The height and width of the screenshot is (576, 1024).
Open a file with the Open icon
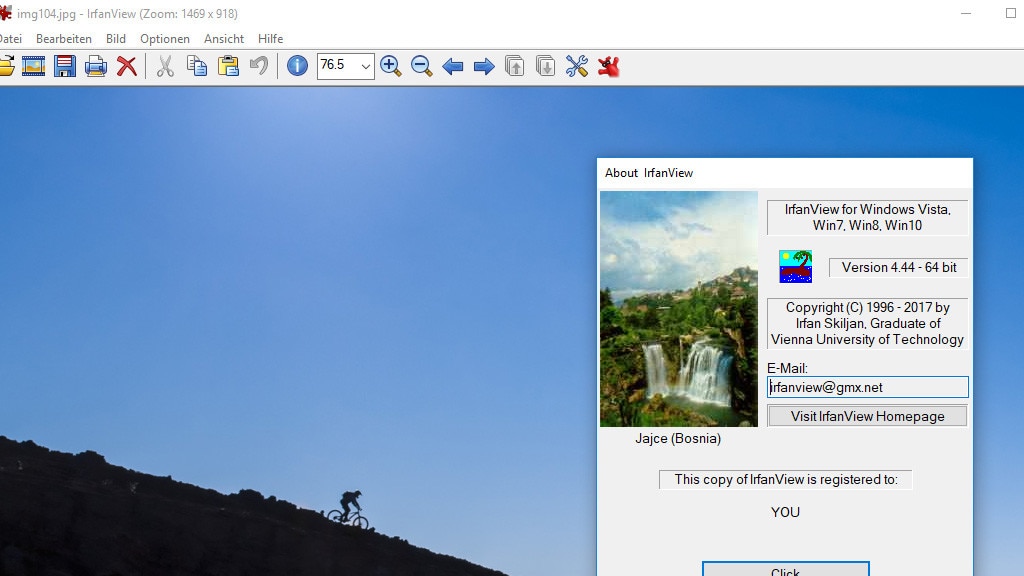pos(8,66)
